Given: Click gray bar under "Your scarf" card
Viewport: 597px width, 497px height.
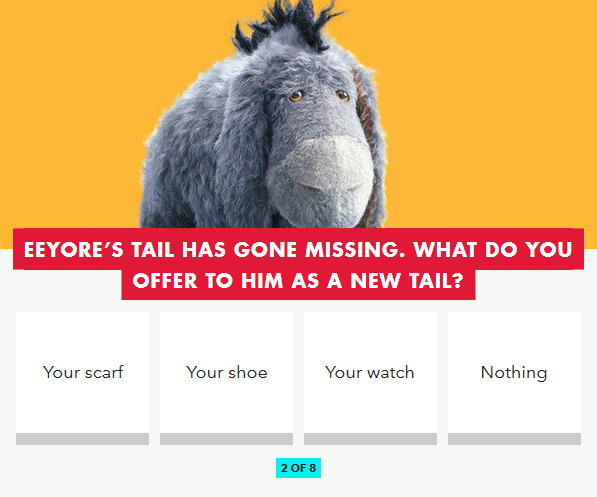Looking at the screenshot, I should 82,439.
